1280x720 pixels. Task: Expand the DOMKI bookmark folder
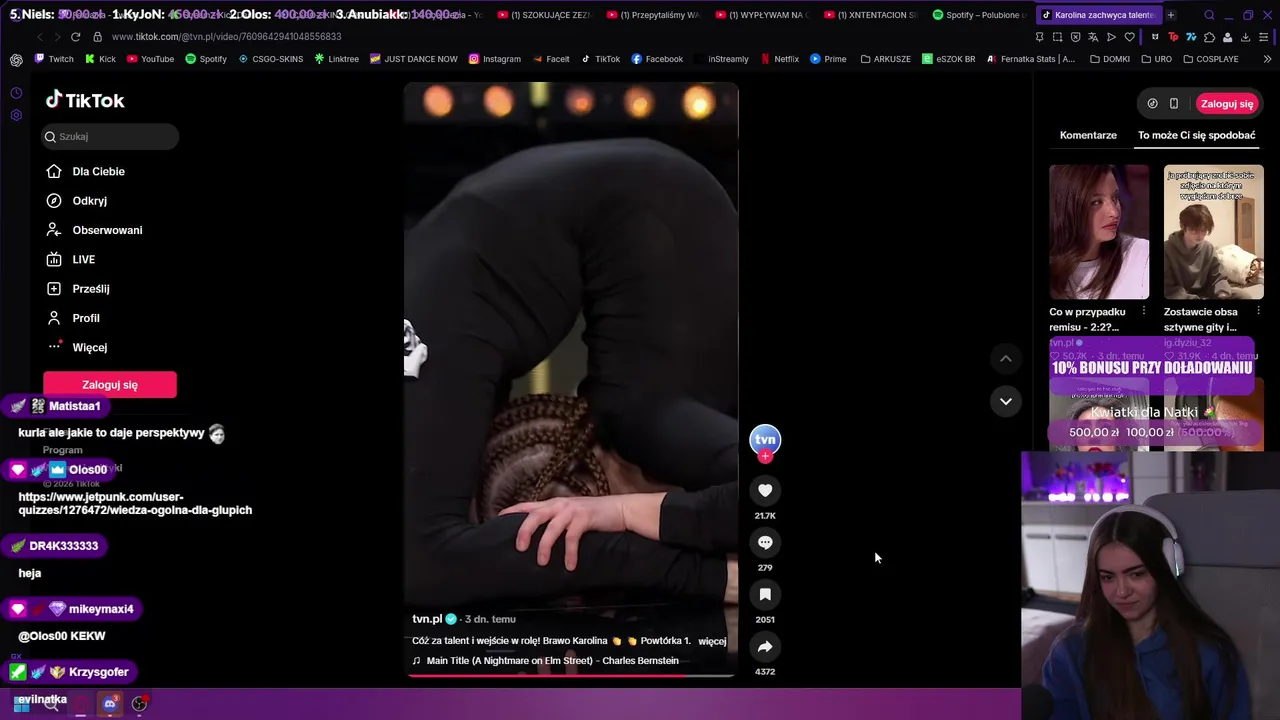[1109, 59]
